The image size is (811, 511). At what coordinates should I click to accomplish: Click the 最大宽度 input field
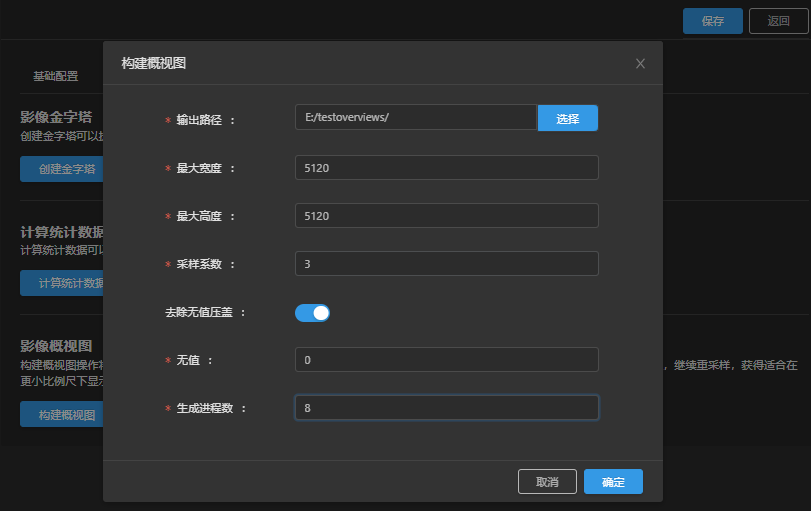(446, 168)
